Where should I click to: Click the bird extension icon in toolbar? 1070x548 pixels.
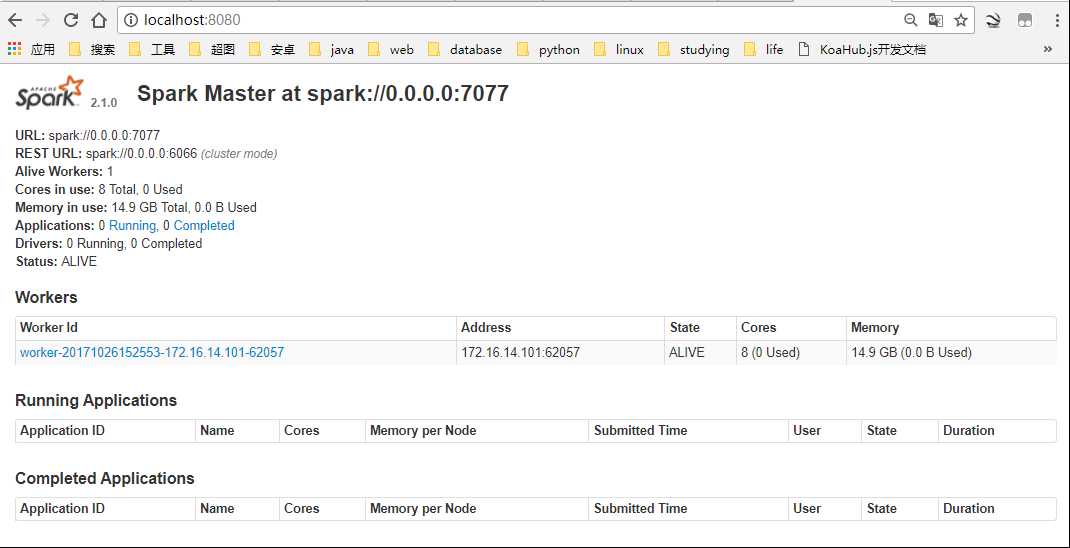pyautogui.click(x=993, y=20)
